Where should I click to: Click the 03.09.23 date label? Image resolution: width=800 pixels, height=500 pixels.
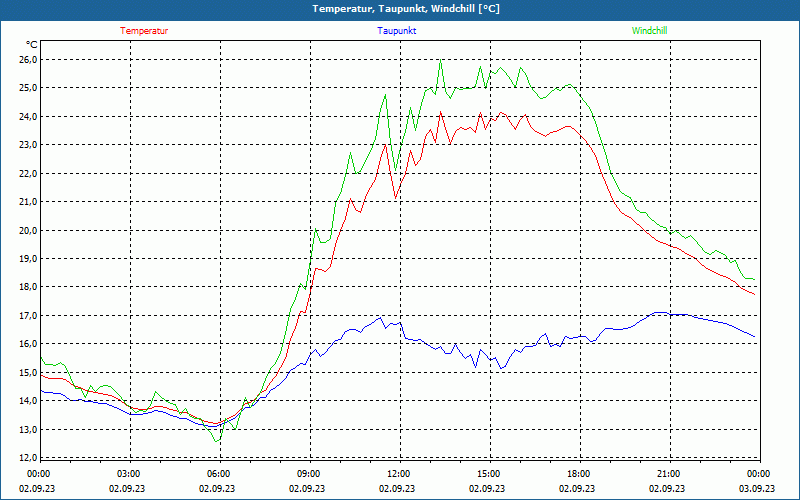tap(757, 488)
